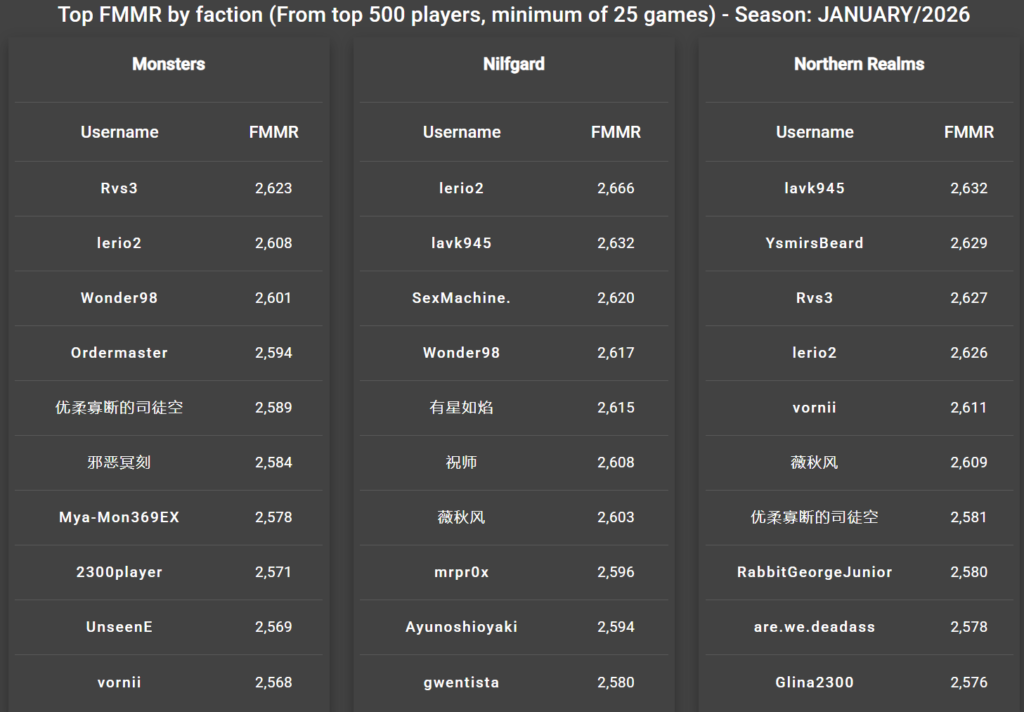The width and height of the screenshot is (1024, 712).
Task: Click UnseenE in the Monsters list
Action: pos(119,627)
